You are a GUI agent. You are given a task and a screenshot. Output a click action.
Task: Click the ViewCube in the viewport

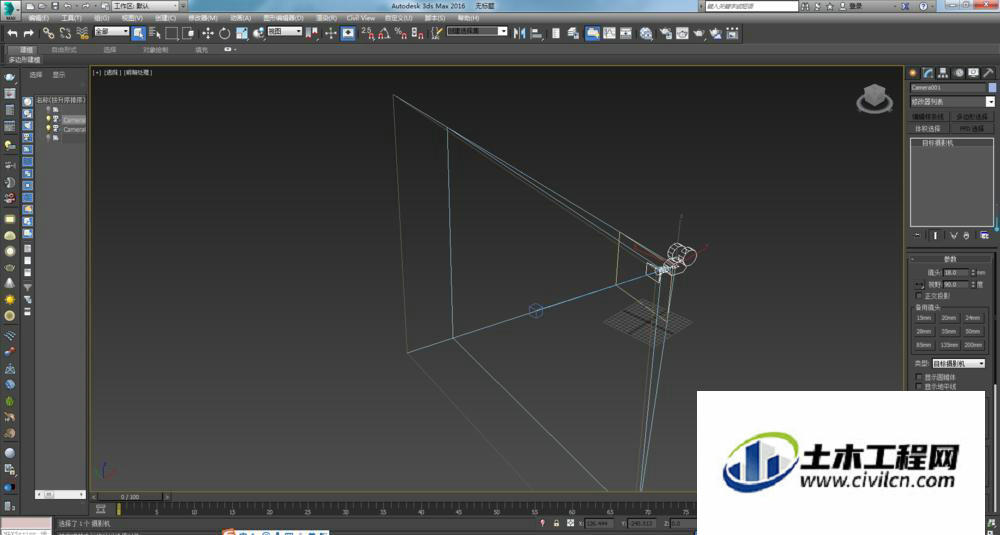pos(874,99)
